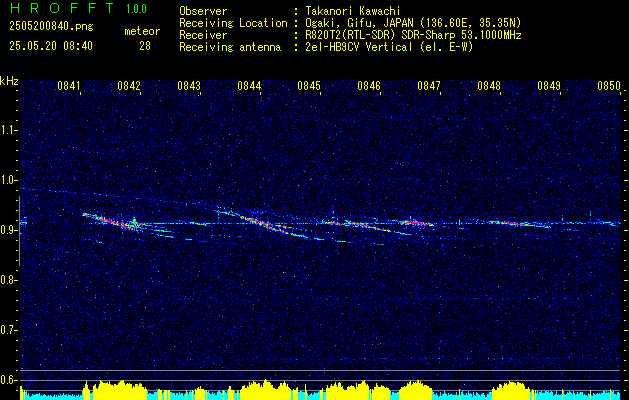Click time marker 0850
The width and height of the screenshot is (629, 400).
click(x=609, y=86)
